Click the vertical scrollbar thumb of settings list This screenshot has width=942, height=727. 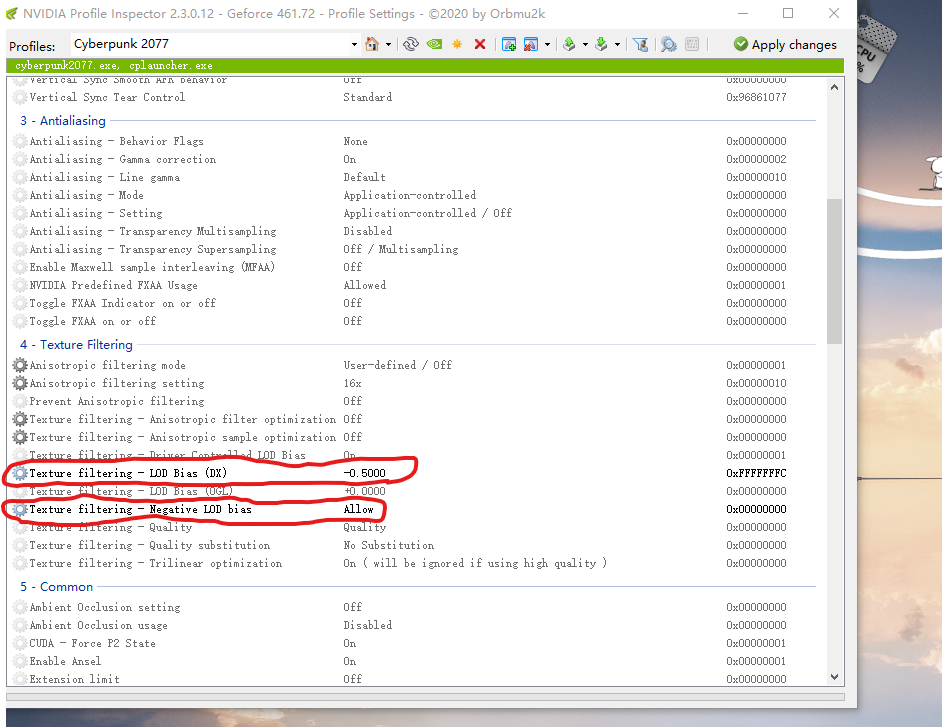pos(834,271)
